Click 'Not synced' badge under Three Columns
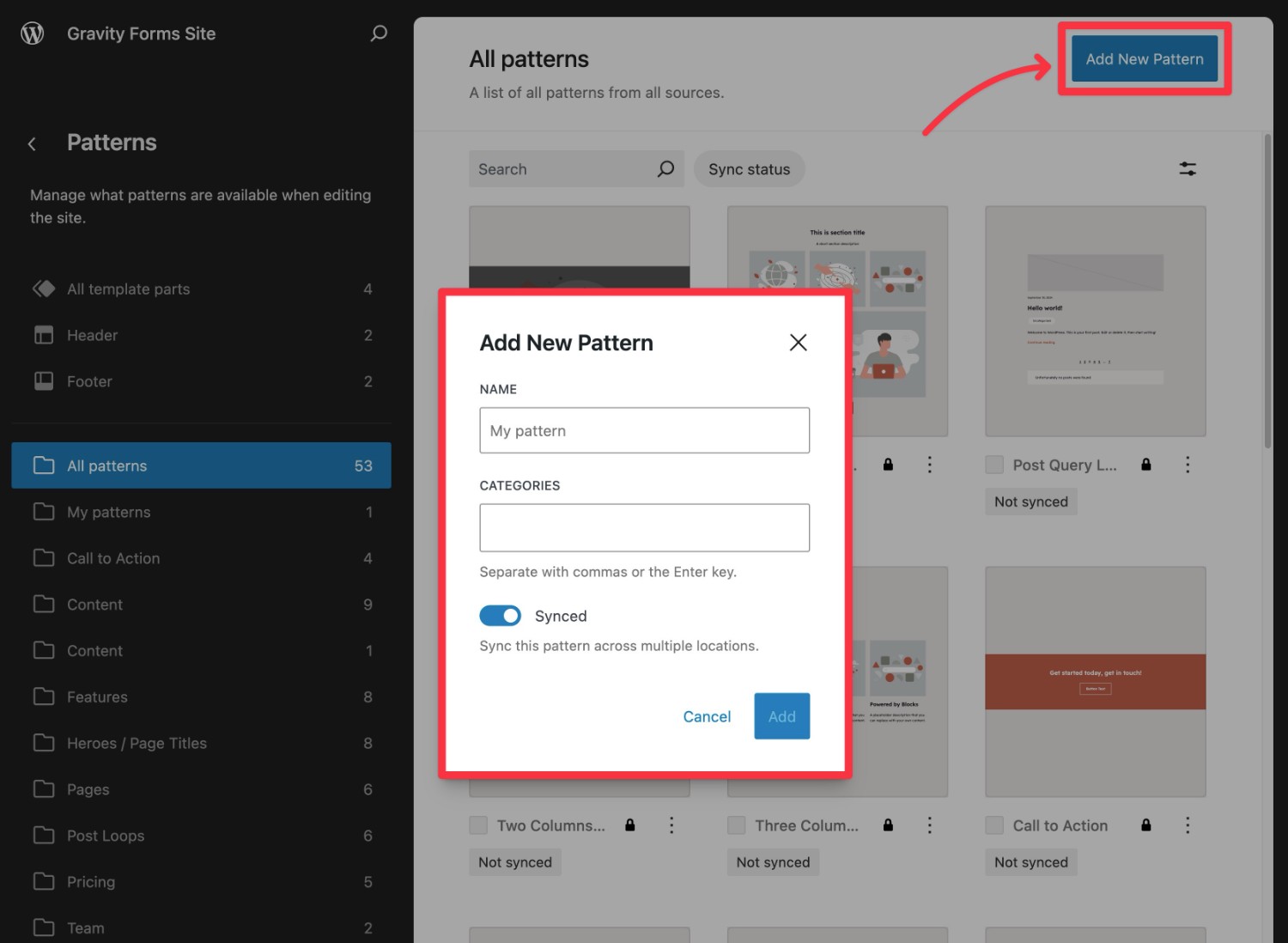This screenshot has height=943, width=1288. 773,862
